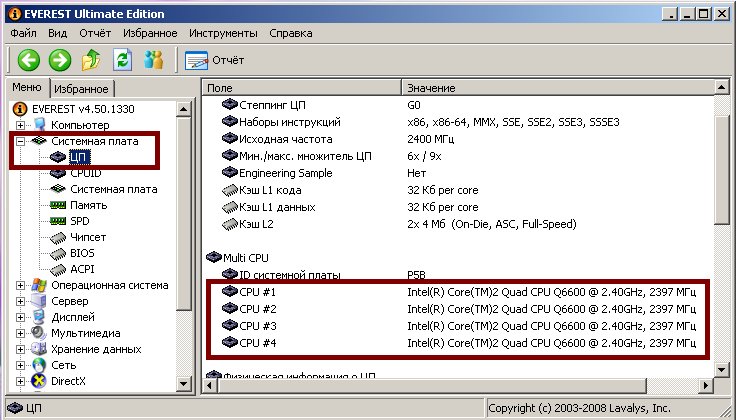The image size is (736, 420).
Task: Expand the Дисплей tree node
Action: point(20,317)
